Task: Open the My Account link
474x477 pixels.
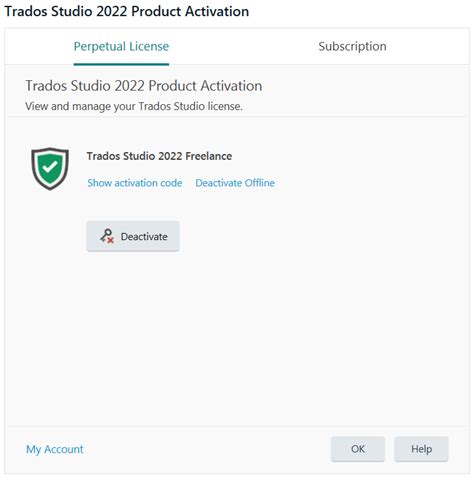Action: click(55, 449)
